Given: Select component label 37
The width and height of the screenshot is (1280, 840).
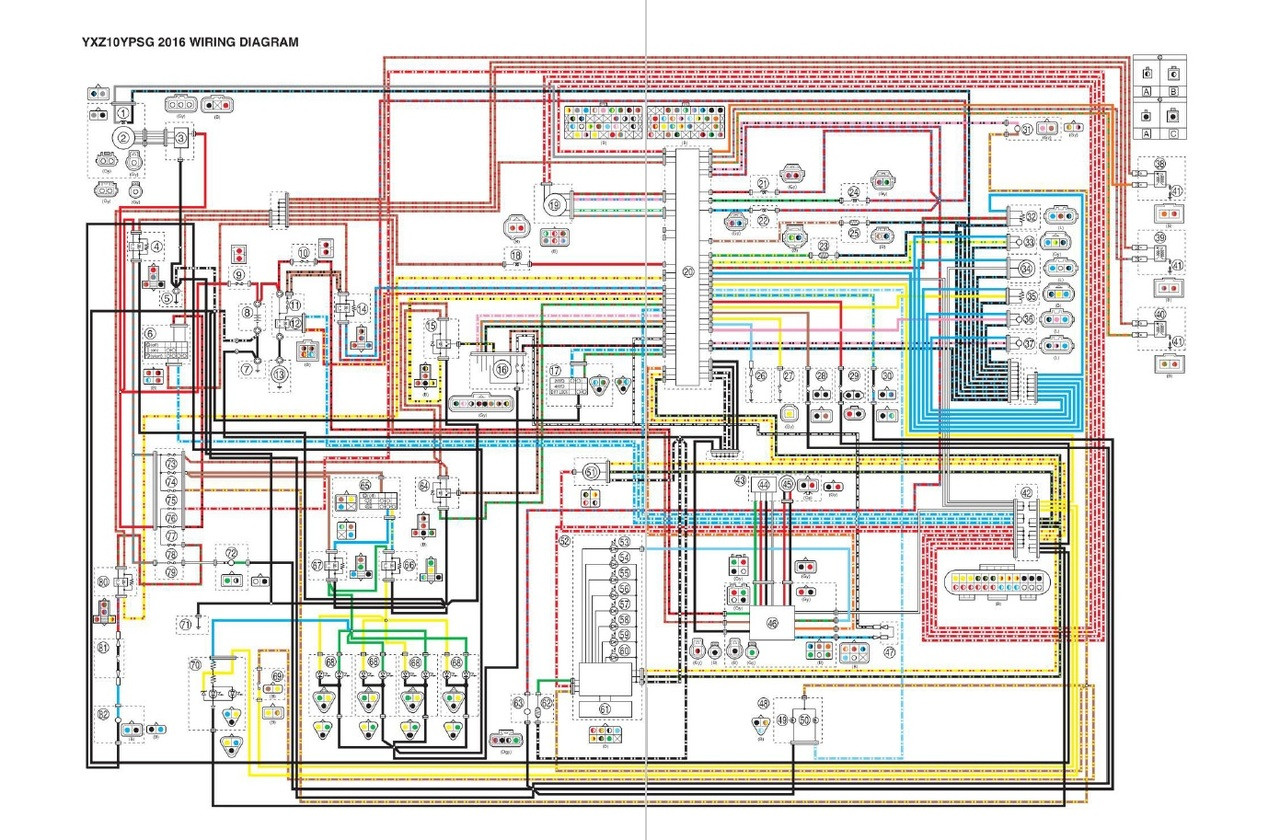Looking at the screenshot, I should click(1031, 343).
